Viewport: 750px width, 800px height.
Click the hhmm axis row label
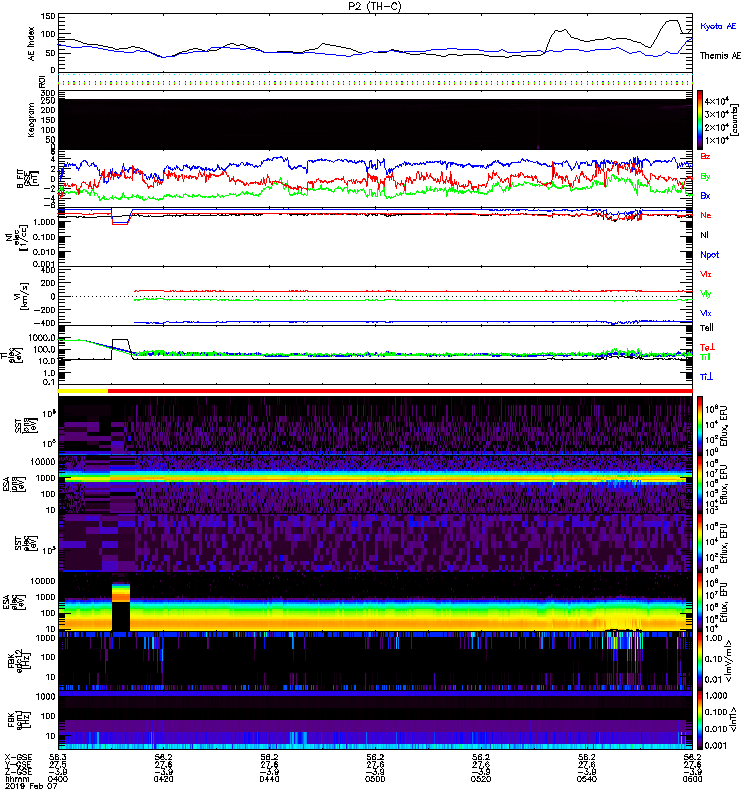click(15, 779)
